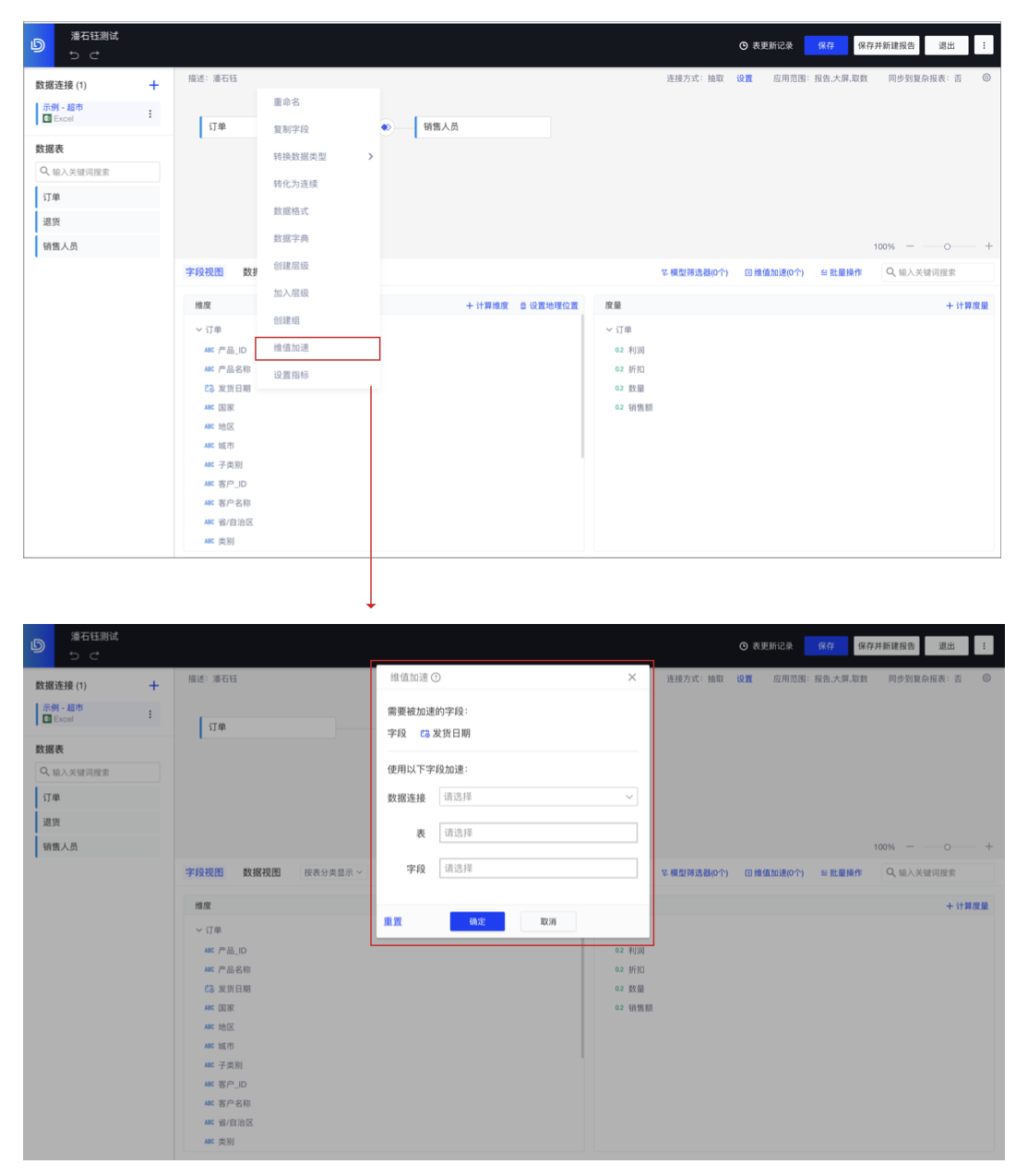
Task: Click the 重置 link in the dialog
Action: pos(393,921)
